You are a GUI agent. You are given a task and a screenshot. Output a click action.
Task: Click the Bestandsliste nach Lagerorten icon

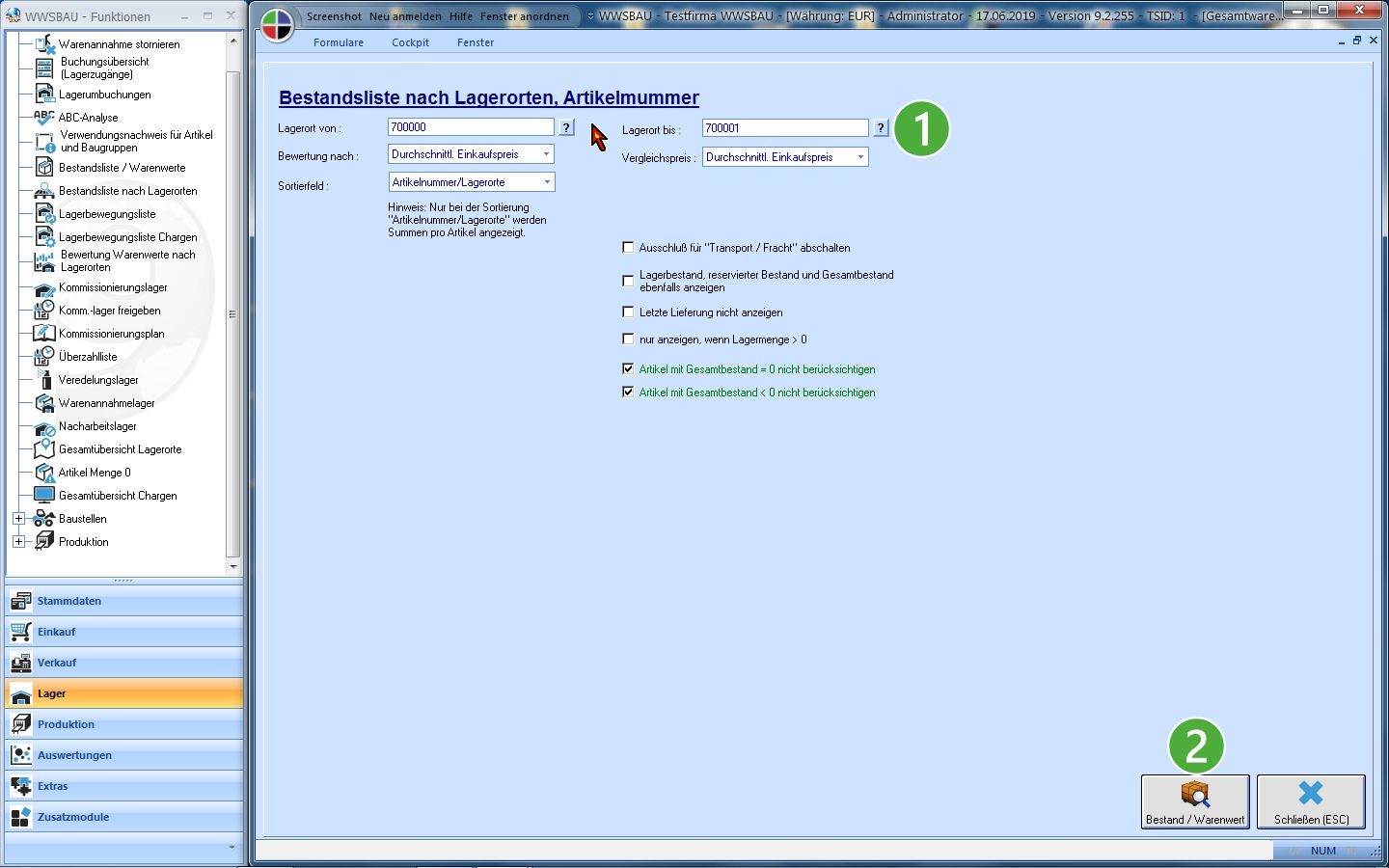click(x=44, y=191)
